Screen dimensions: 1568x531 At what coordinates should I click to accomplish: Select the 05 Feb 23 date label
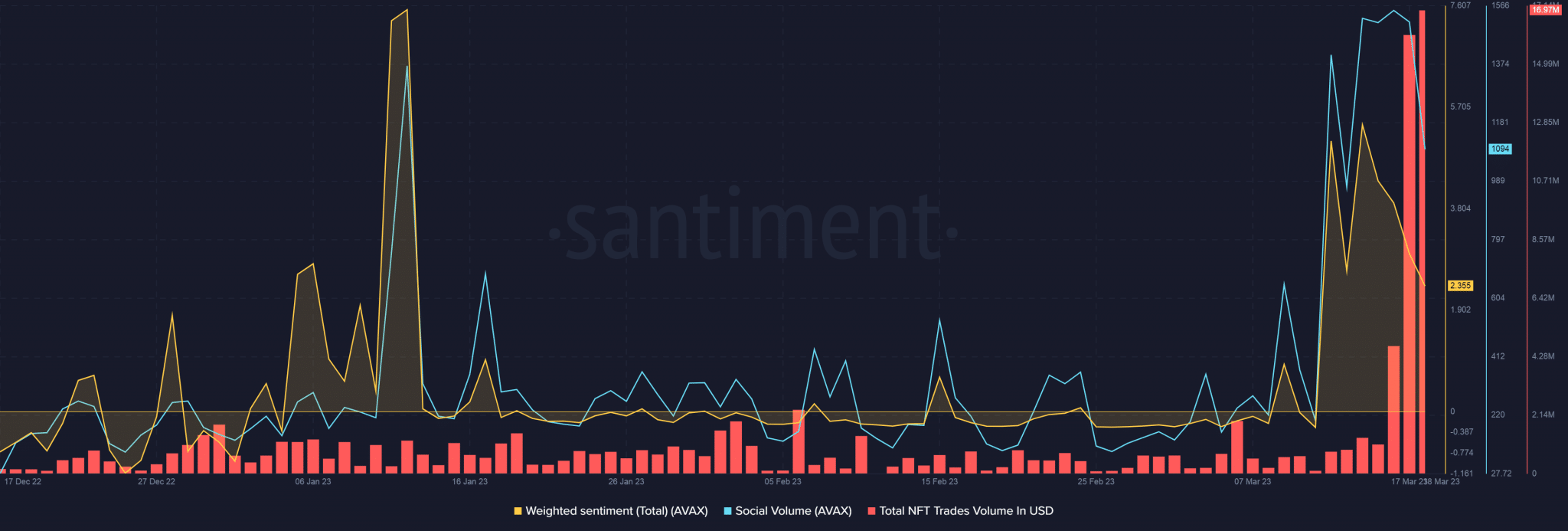tap(782, 482)
